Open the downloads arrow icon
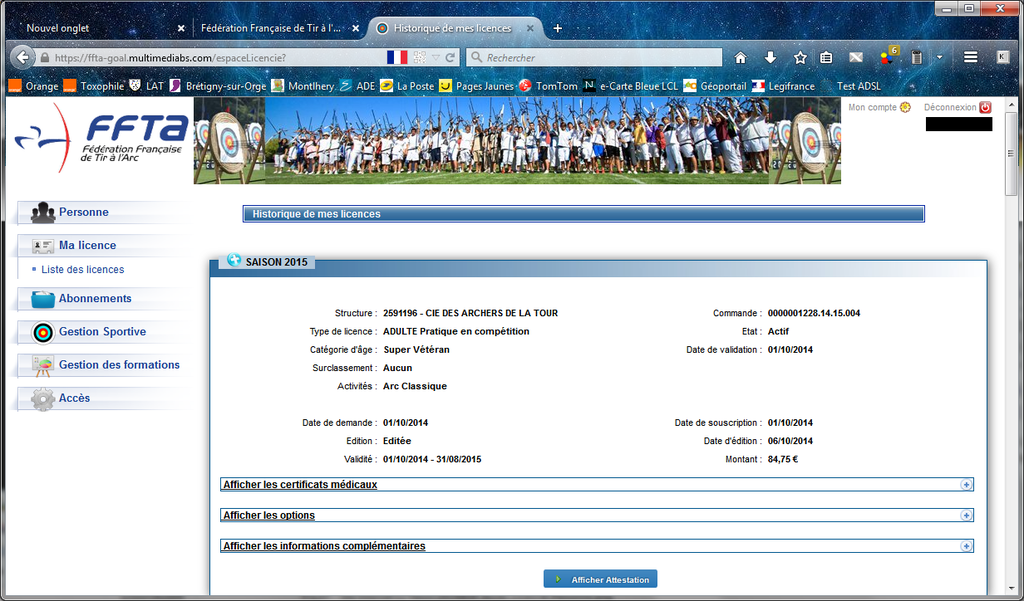The width and height of the screenshot is (1024, 601). (x=770, y=58)
